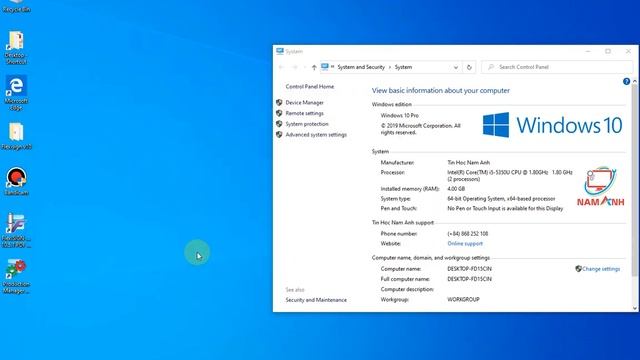Click the System window title icon
Screen dimensions: 640x360
point(280,51)
